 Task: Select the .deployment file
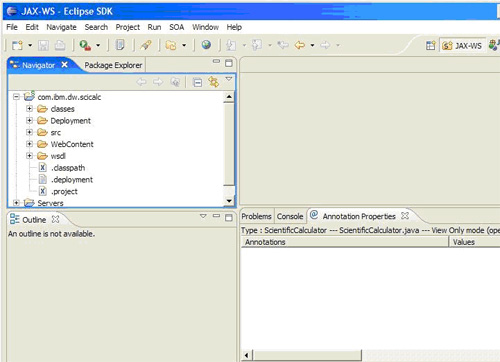(x=72, y=180)
